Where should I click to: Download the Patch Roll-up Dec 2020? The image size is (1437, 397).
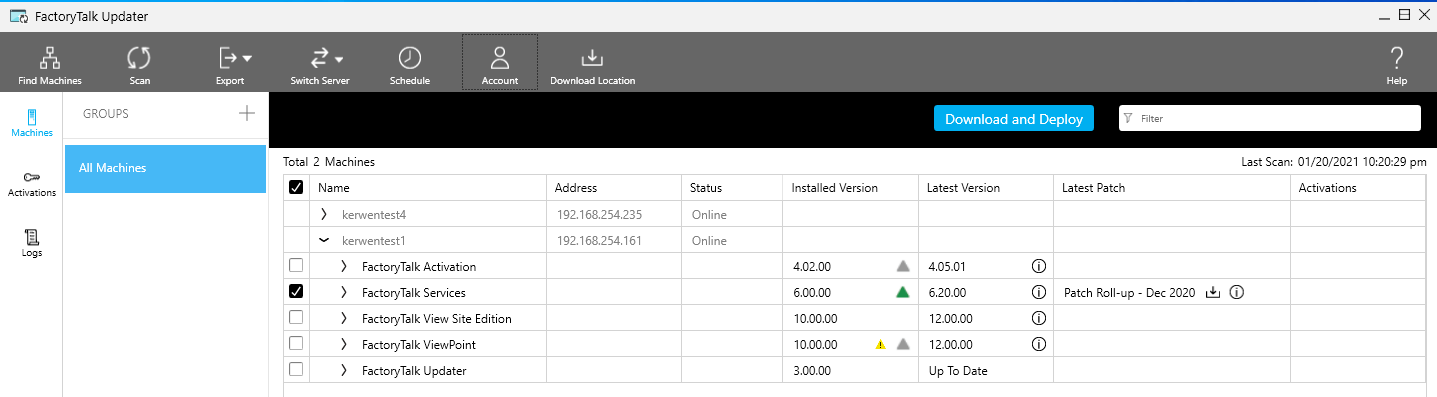pyautogui.click(x=1213, y=292)
